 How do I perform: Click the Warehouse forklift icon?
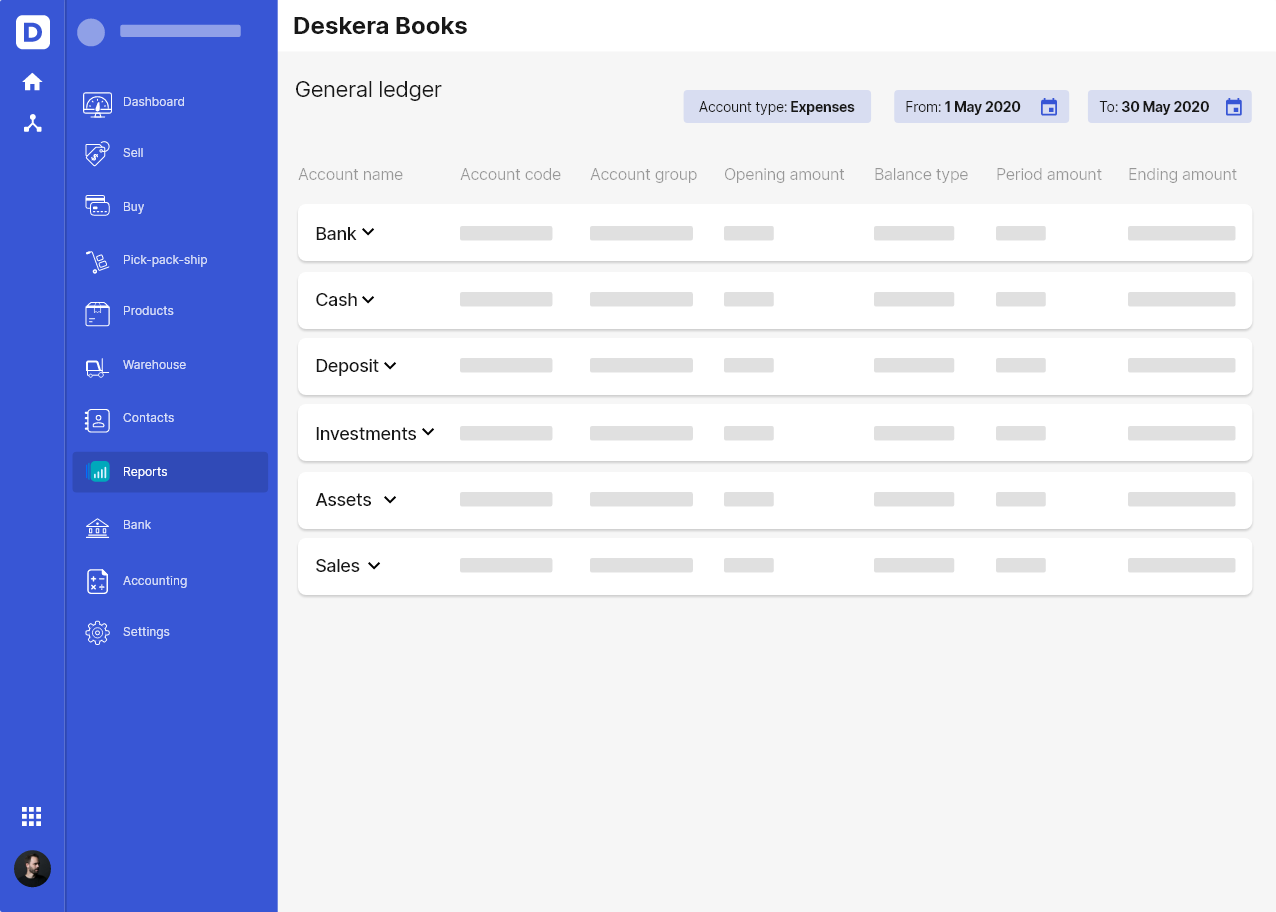pos(97,367)
